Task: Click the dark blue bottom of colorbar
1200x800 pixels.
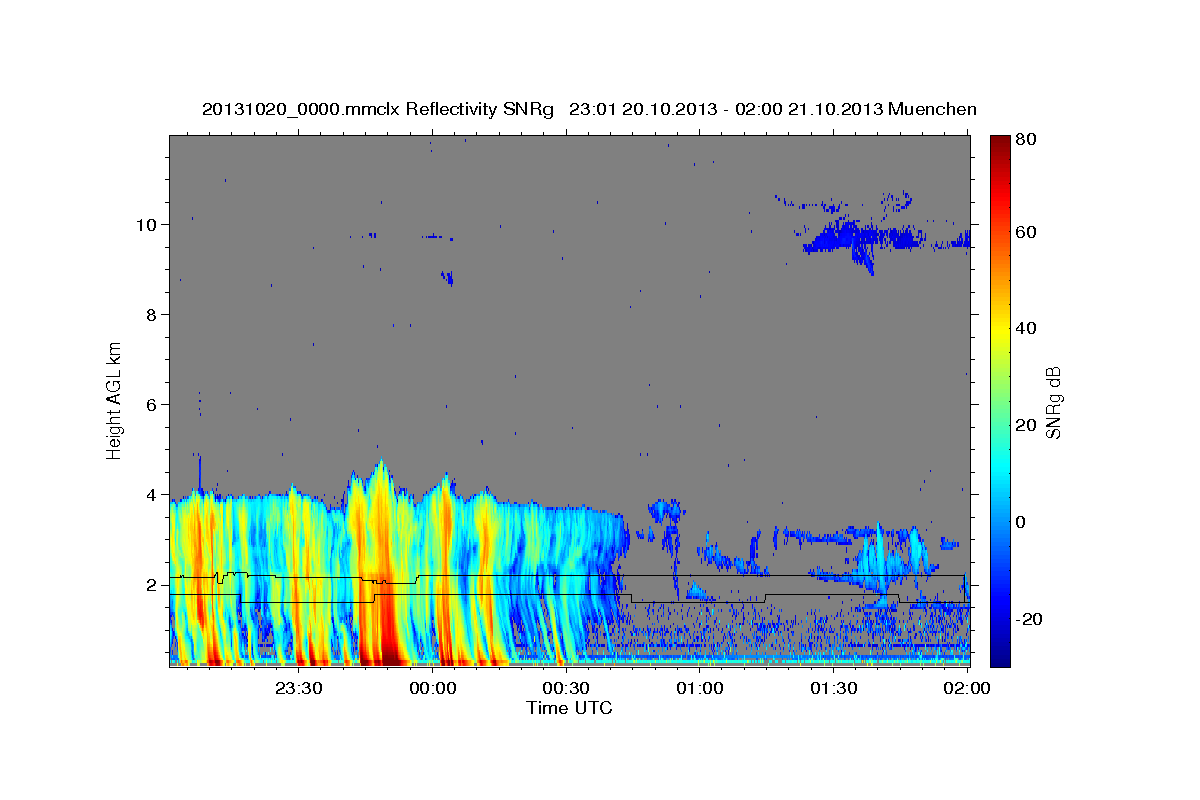Action: [1000, 657]
